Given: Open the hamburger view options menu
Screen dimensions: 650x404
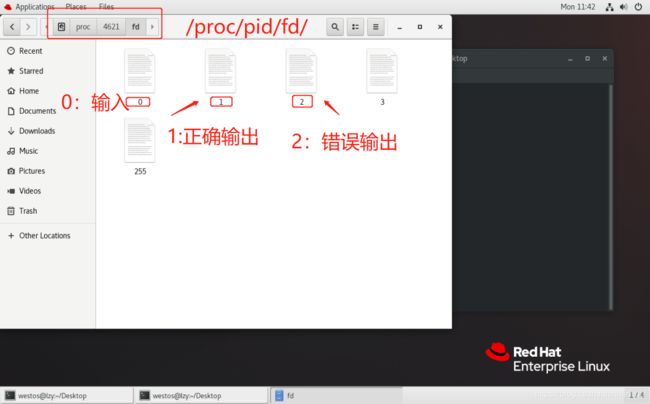Looking at the screenshot, I should click(376, 27).
